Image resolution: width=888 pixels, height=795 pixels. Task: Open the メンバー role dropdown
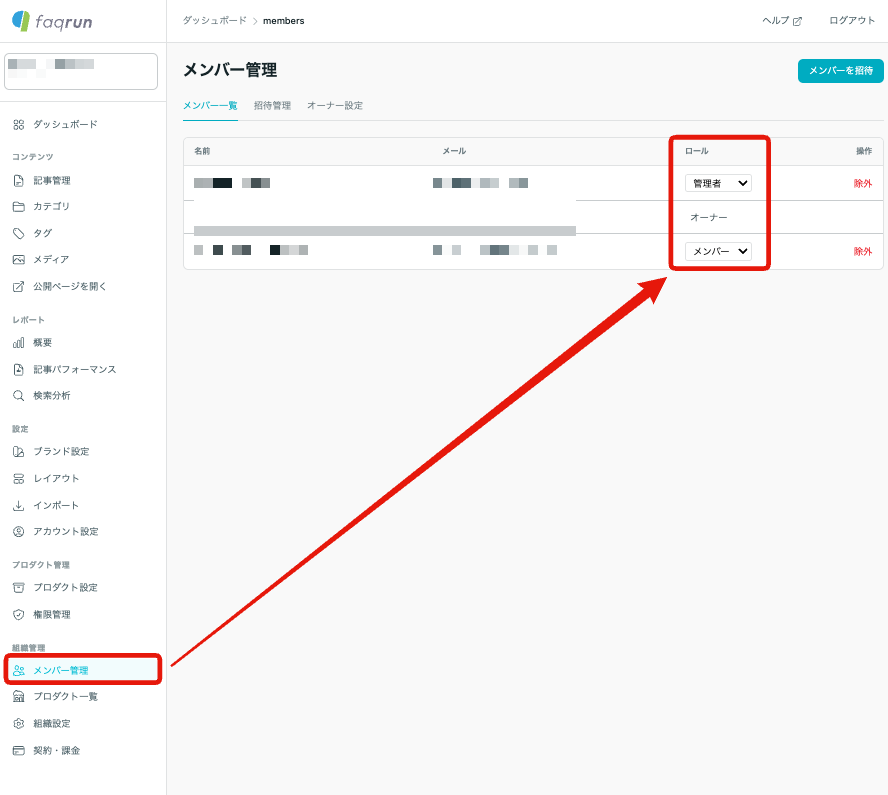coord(718,251)
